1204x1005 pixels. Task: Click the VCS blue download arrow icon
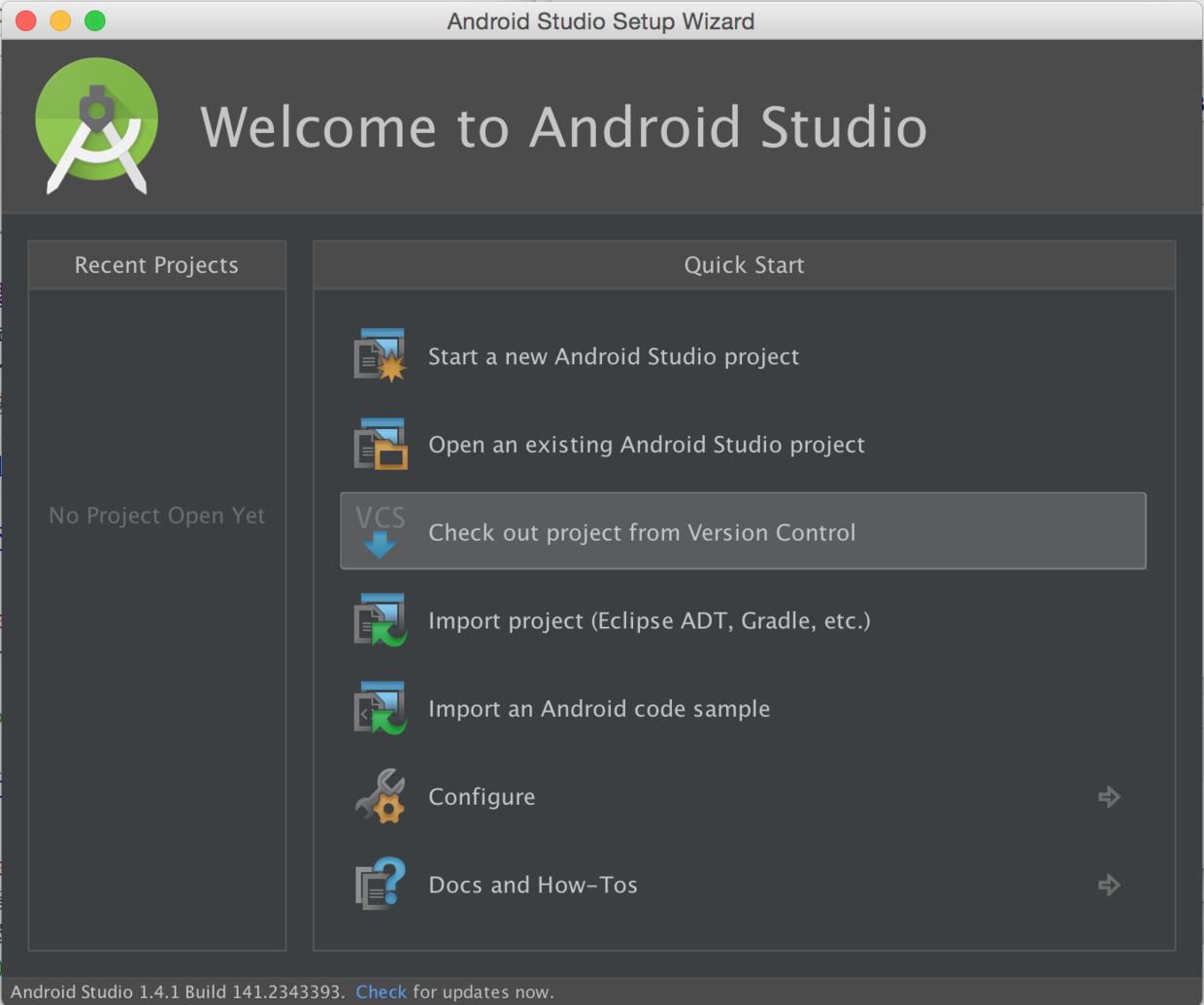[380, 531]
